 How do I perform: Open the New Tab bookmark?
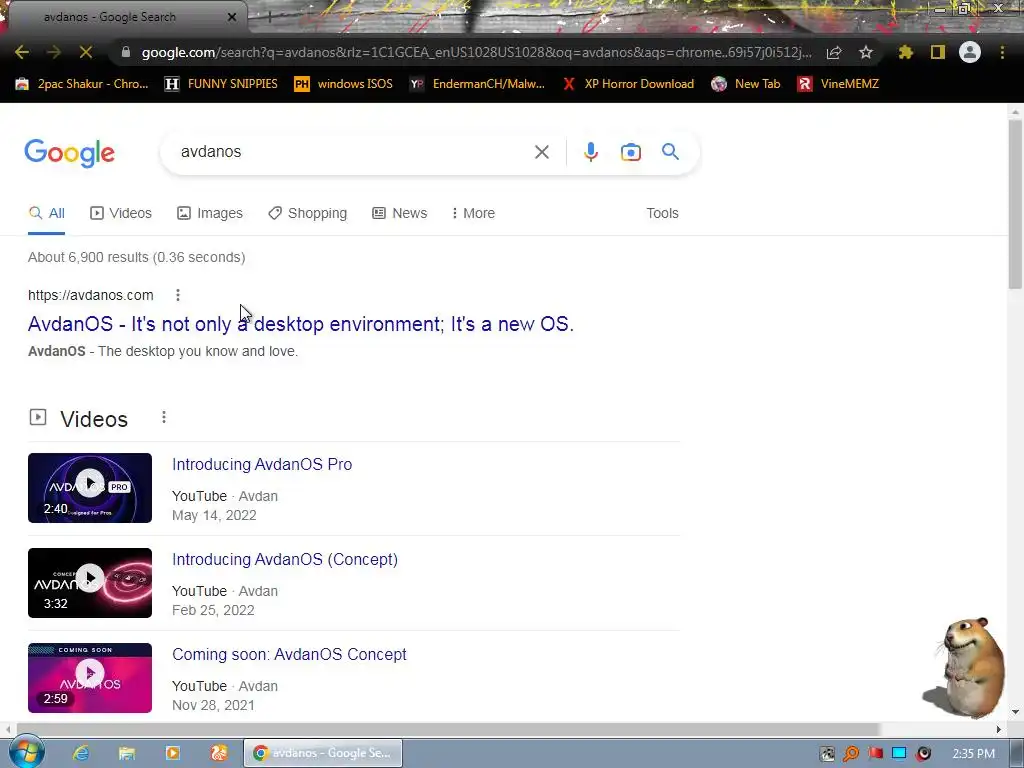pos(745,84)
